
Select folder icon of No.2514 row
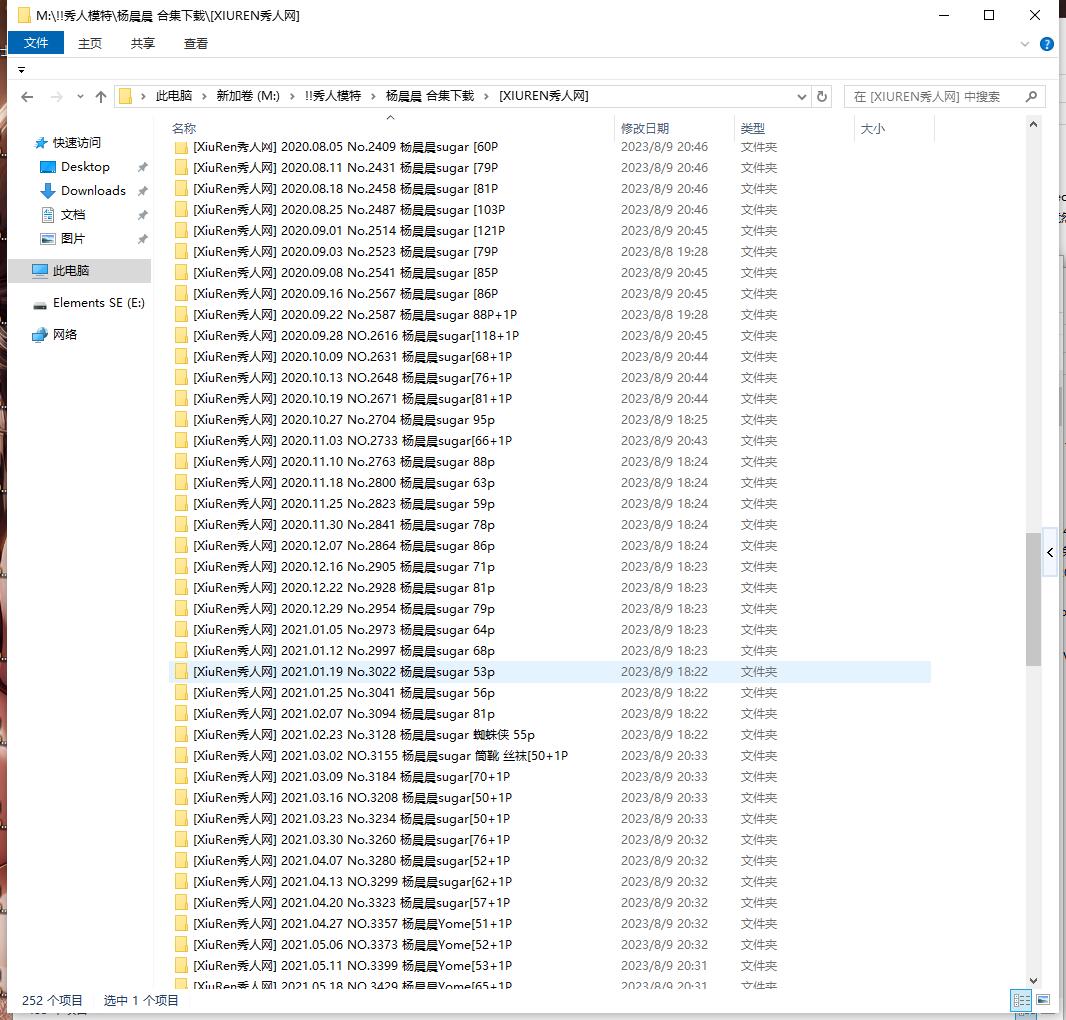(x=181, y=231)
